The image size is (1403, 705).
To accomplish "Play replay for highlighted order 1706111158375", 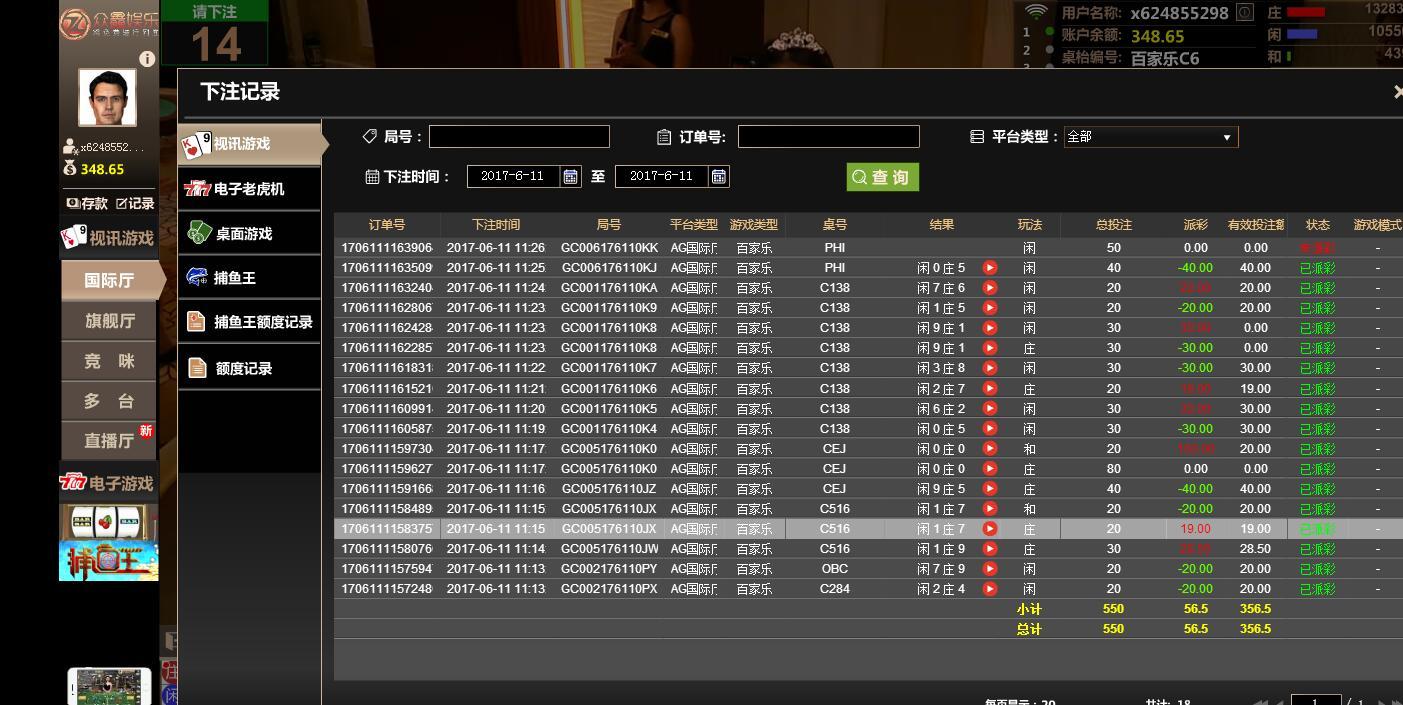I will [x=989, y=528].
